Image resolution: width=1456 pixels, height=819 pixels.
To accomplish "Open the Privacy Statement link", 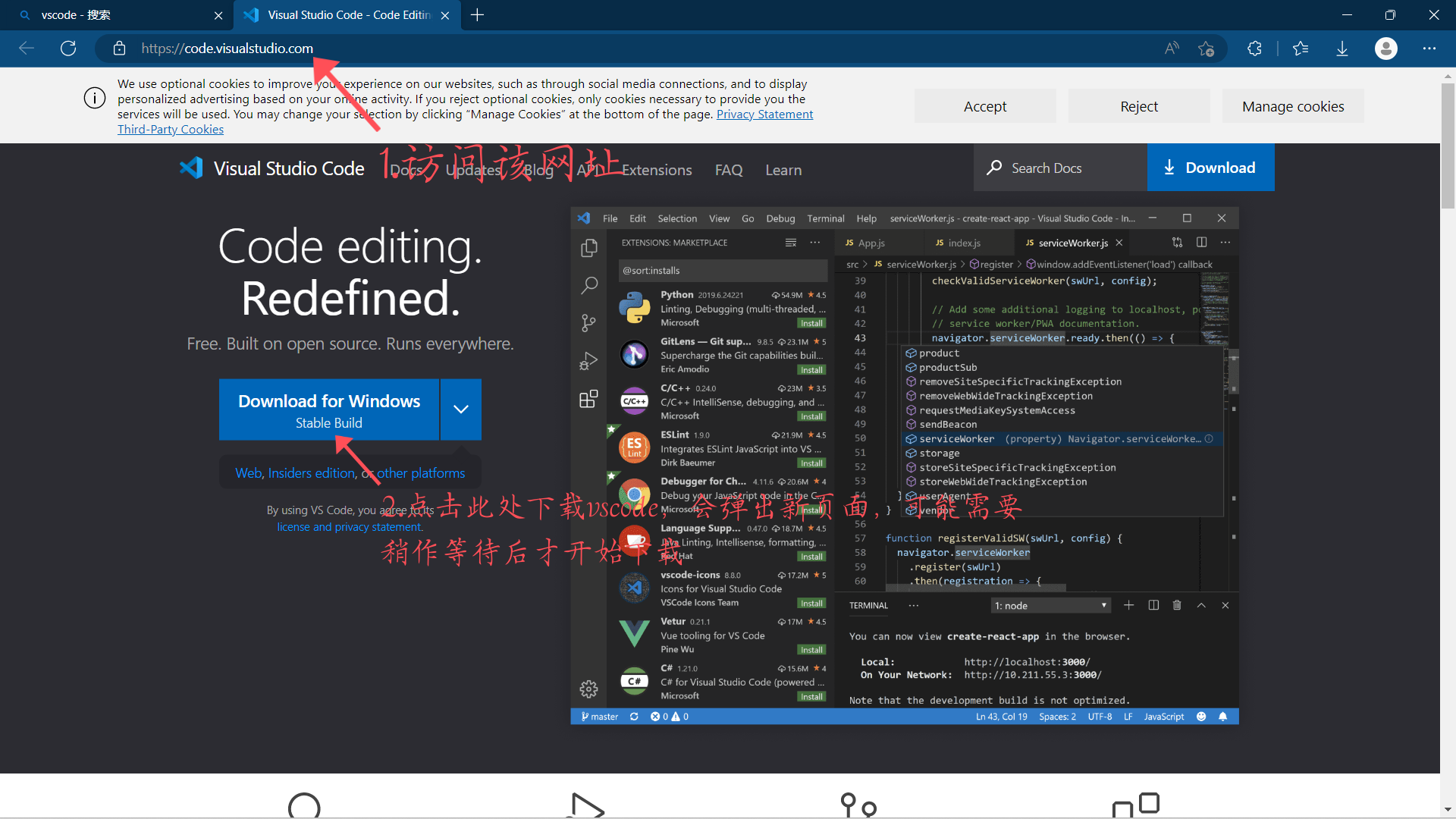I will tap(764, 114).
